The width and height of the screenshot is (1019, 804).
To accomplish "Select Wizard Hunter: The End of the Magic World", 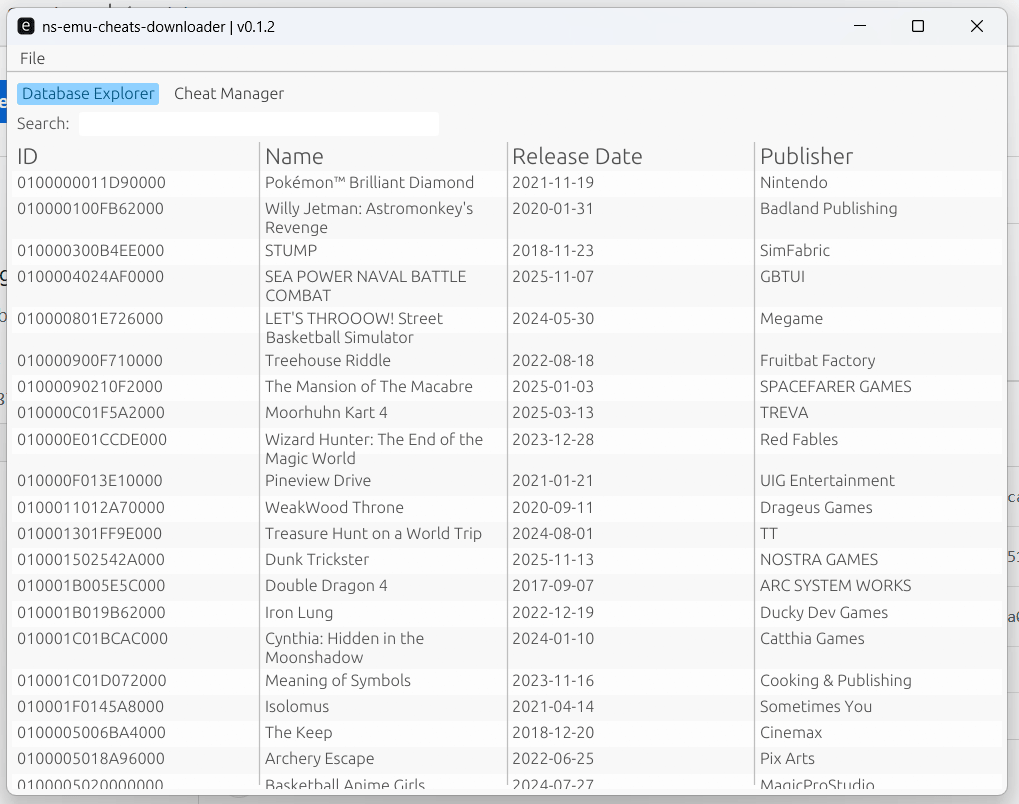I will pos(374,448).
